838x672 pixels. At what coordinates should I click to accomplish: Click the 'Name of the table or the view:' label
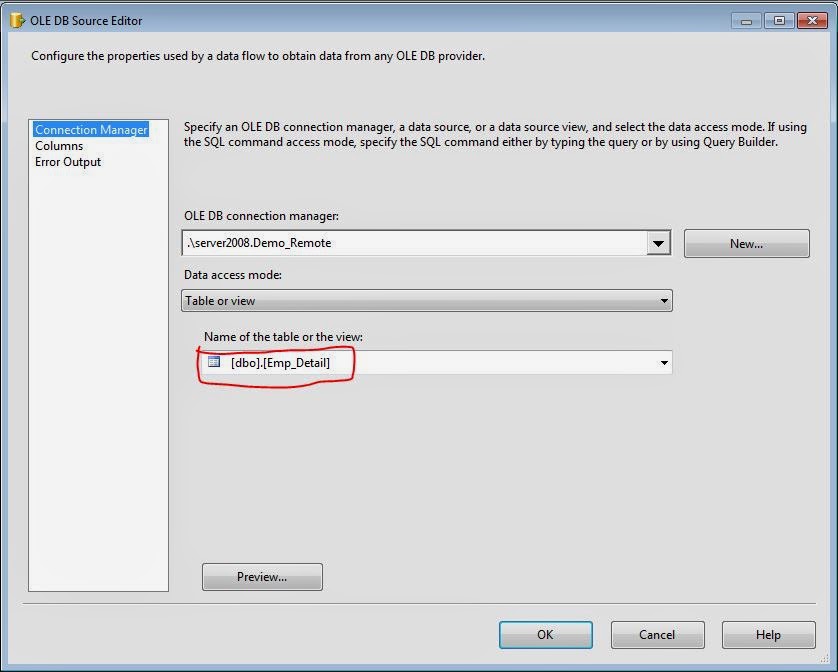283,337
